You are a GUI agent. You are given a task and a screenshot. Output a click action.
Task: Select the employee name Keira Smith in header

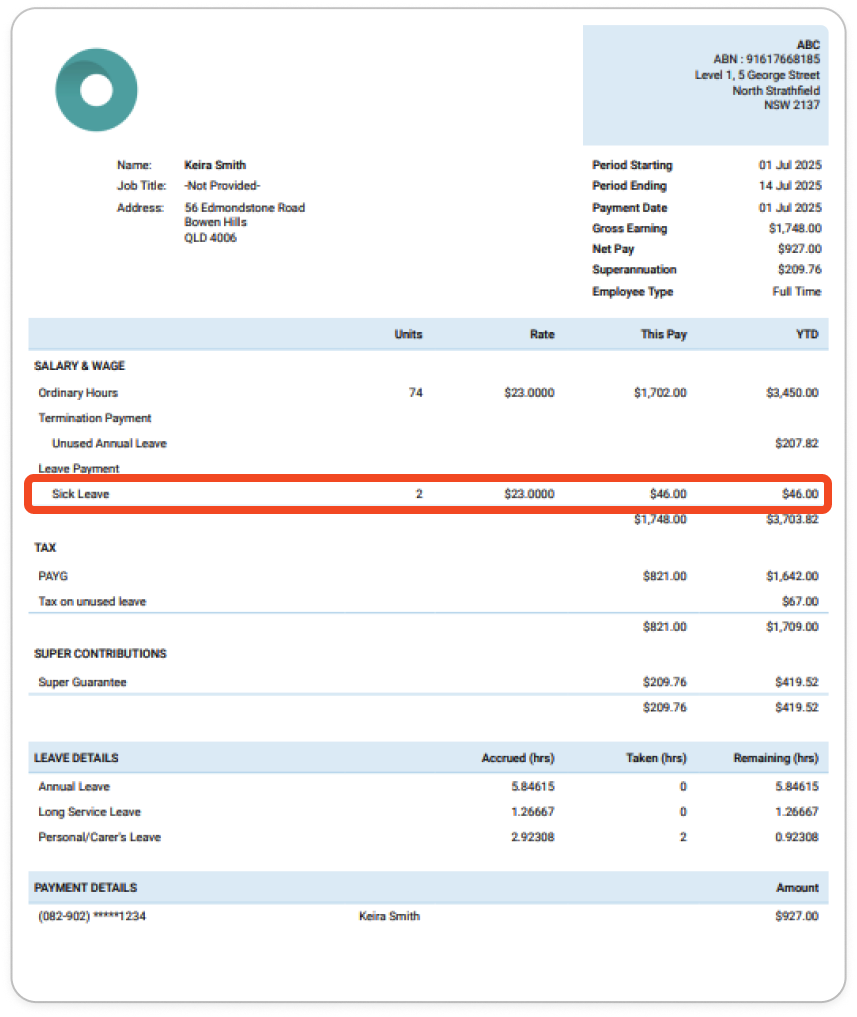pyautogui.click(x=215, y=165)
